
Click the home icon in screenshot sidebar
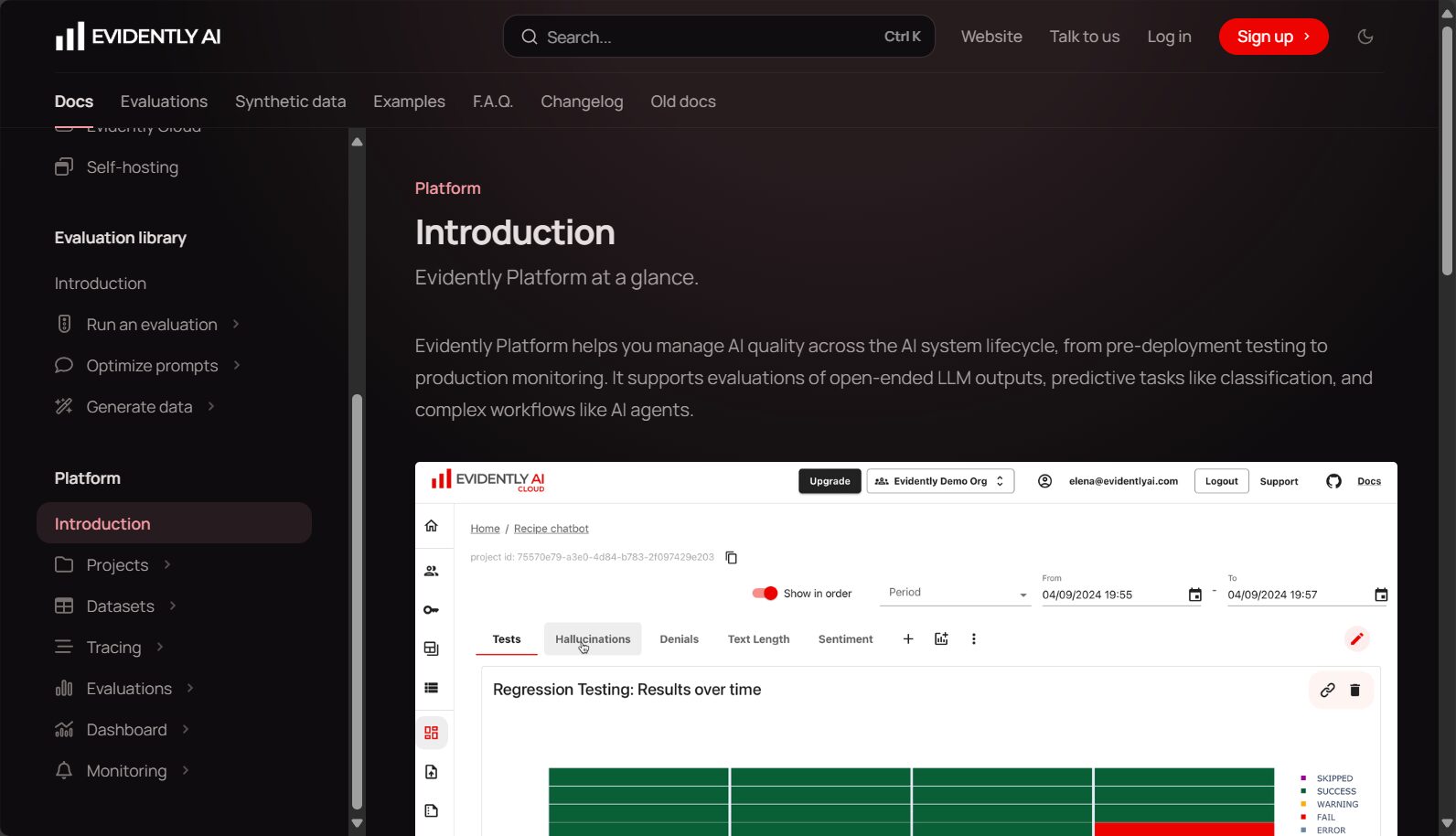coord(432,526)
